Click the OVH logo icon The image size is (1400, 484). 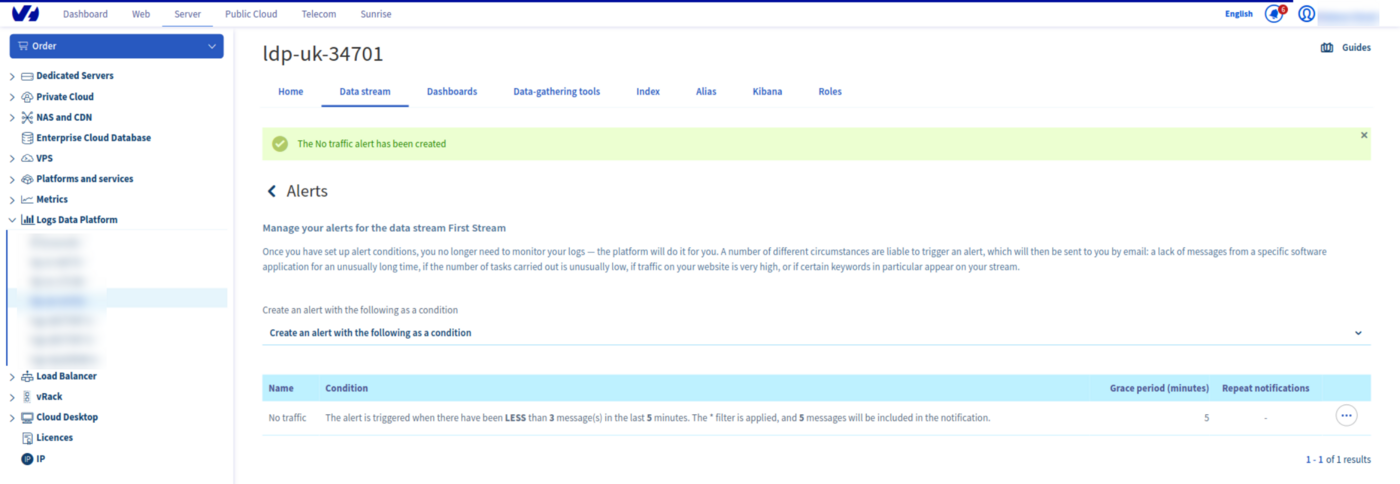[25, 14]
